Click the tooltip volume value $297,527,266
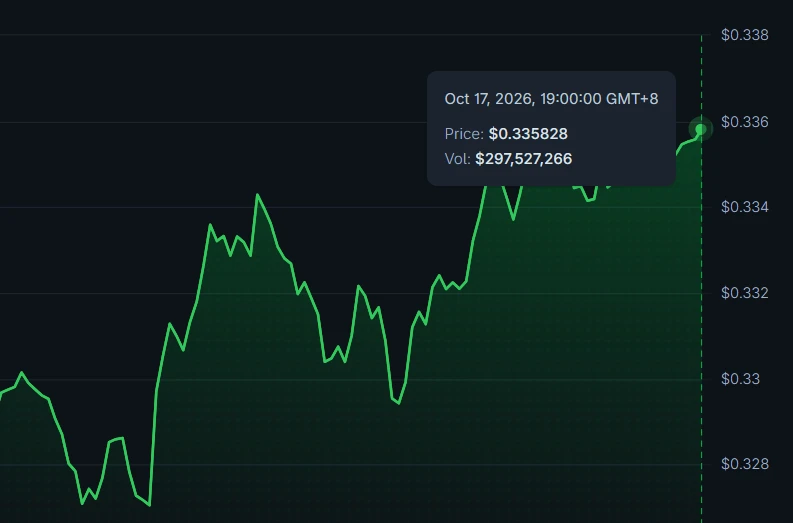 click(x=523, y=159)
